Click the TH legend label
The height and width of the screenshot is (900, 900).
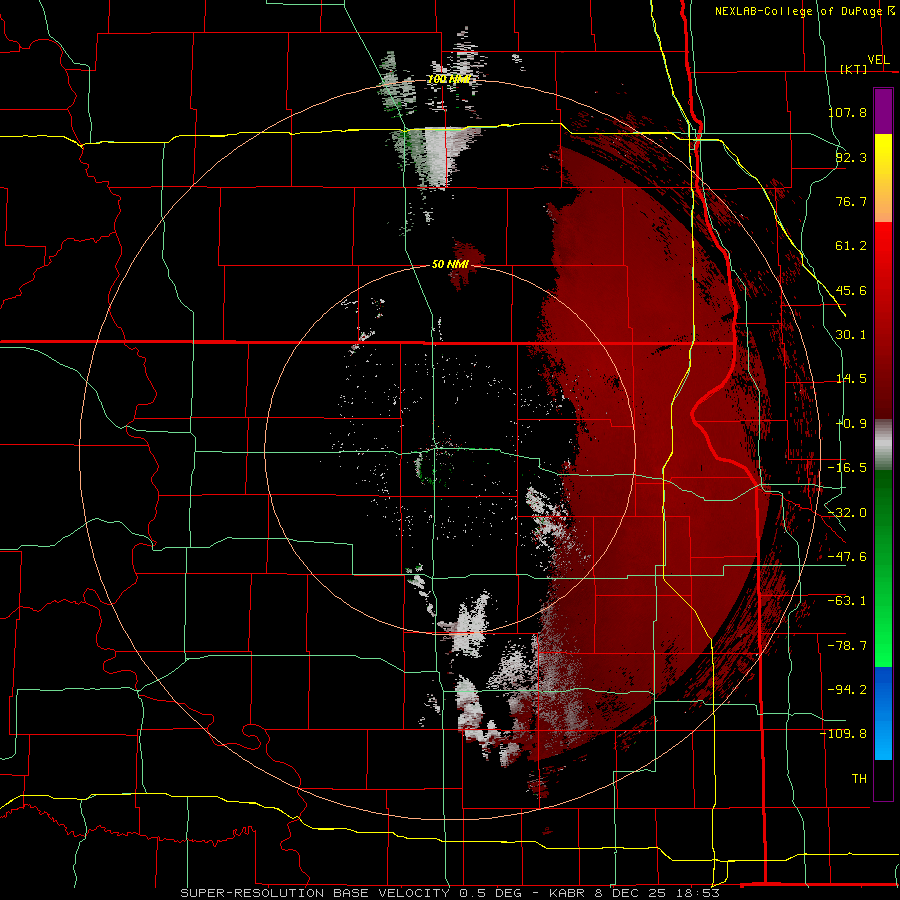859,779
